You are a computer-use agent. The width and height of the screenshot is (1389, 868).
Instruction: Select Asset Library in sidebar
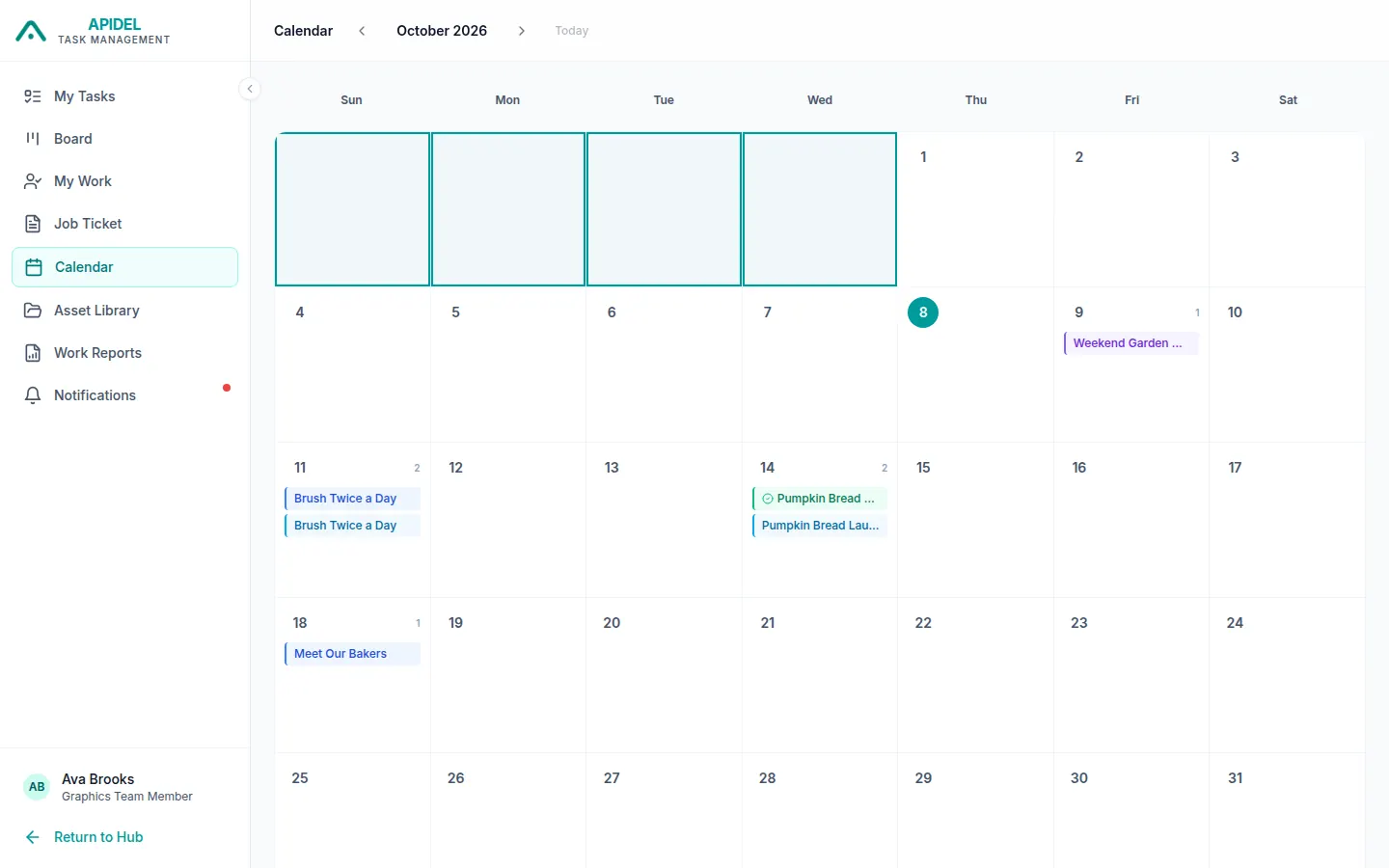pos(125,311)
